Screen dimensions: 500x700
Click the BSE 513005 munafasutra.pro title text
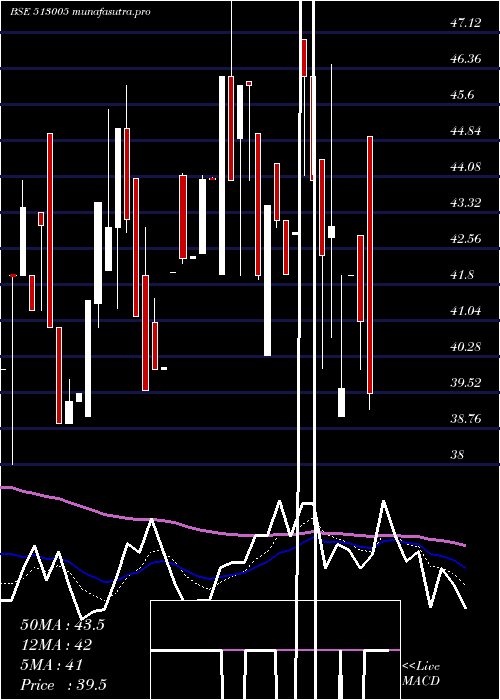[x=80, y=12]
